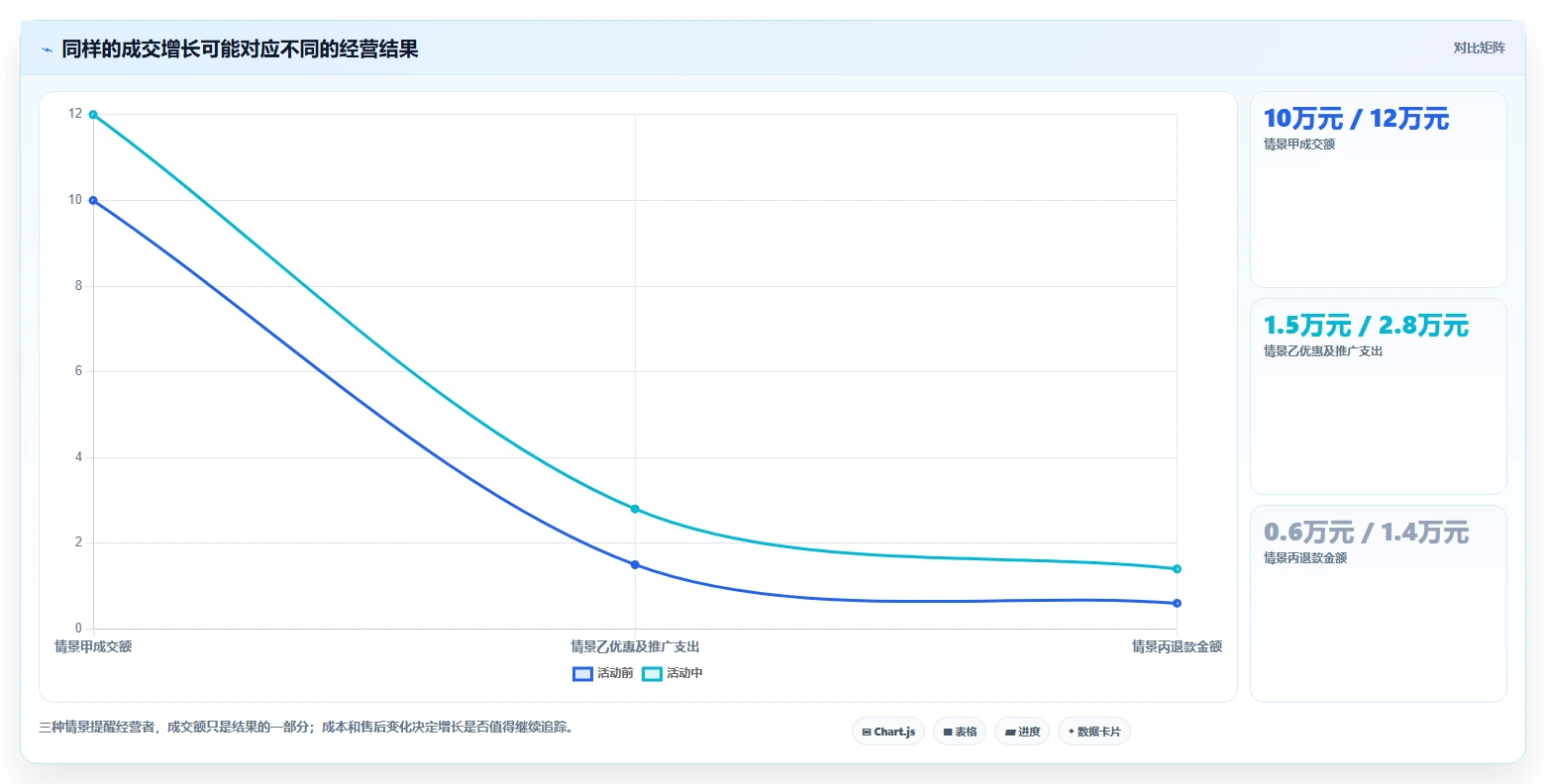Click the 活动中 data point at 12
Image resolution: width=1546 pixels, height=784 pixels.
(93, 115)
